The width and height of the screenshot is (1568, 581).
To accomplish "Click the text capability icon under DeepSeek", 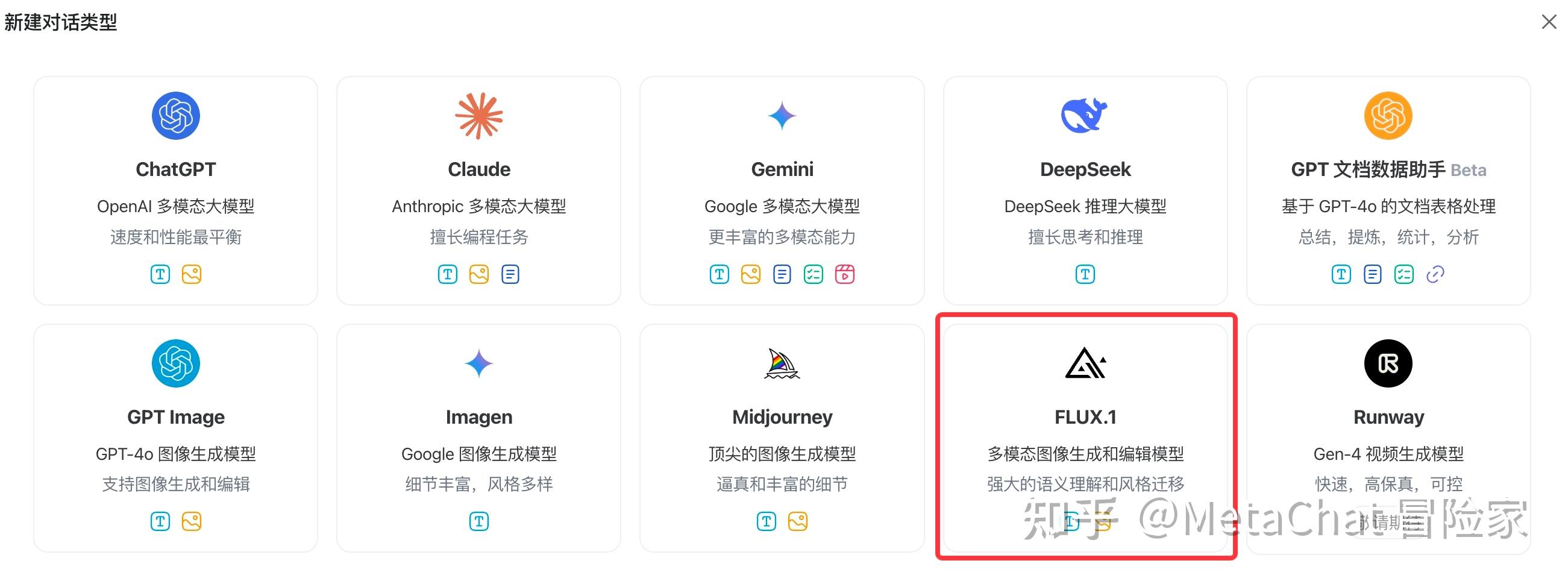I will point(1084,274).
